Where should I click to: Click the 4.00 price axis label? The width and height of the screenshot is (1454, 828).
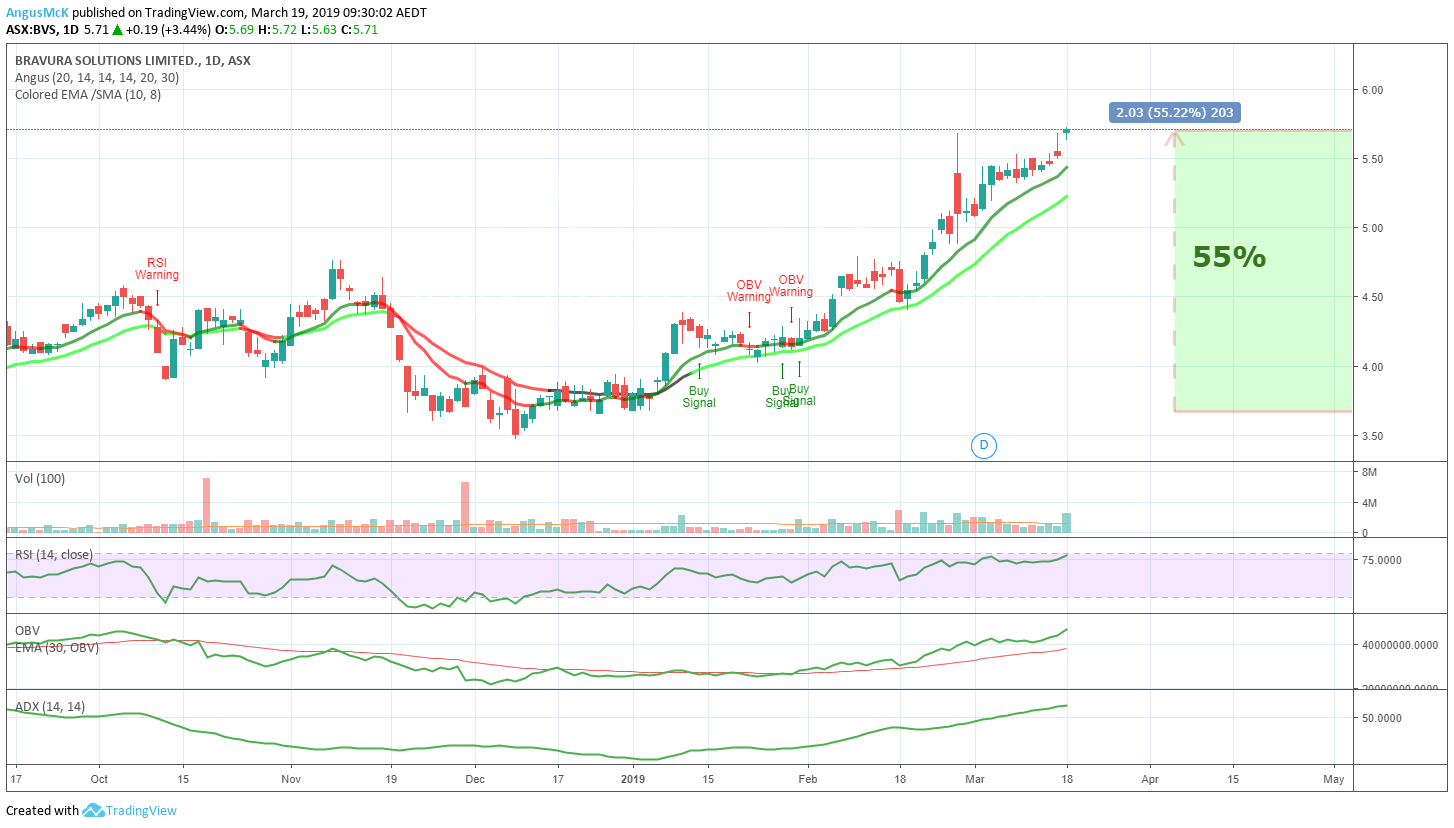pos(1371,367)
